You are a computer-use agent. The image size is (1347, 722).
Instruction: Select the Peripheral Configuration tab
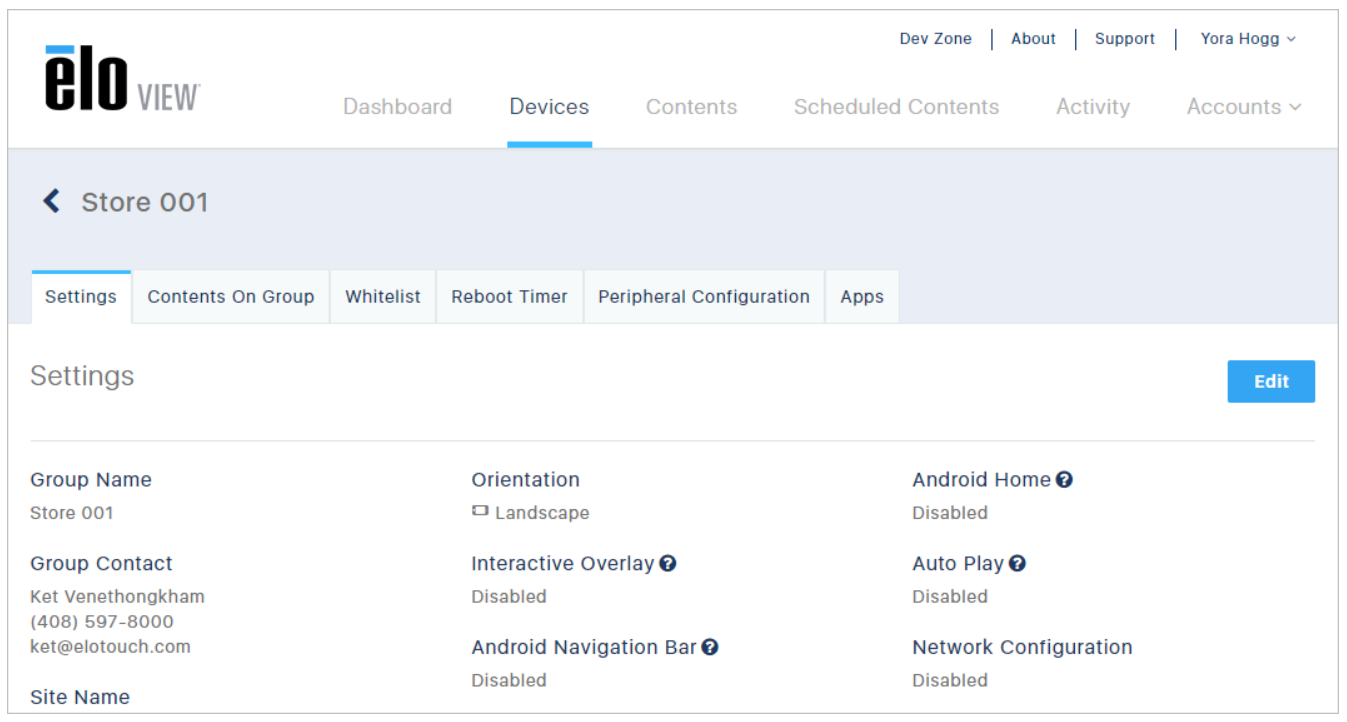pyautogui.click(x=704, y=297)
